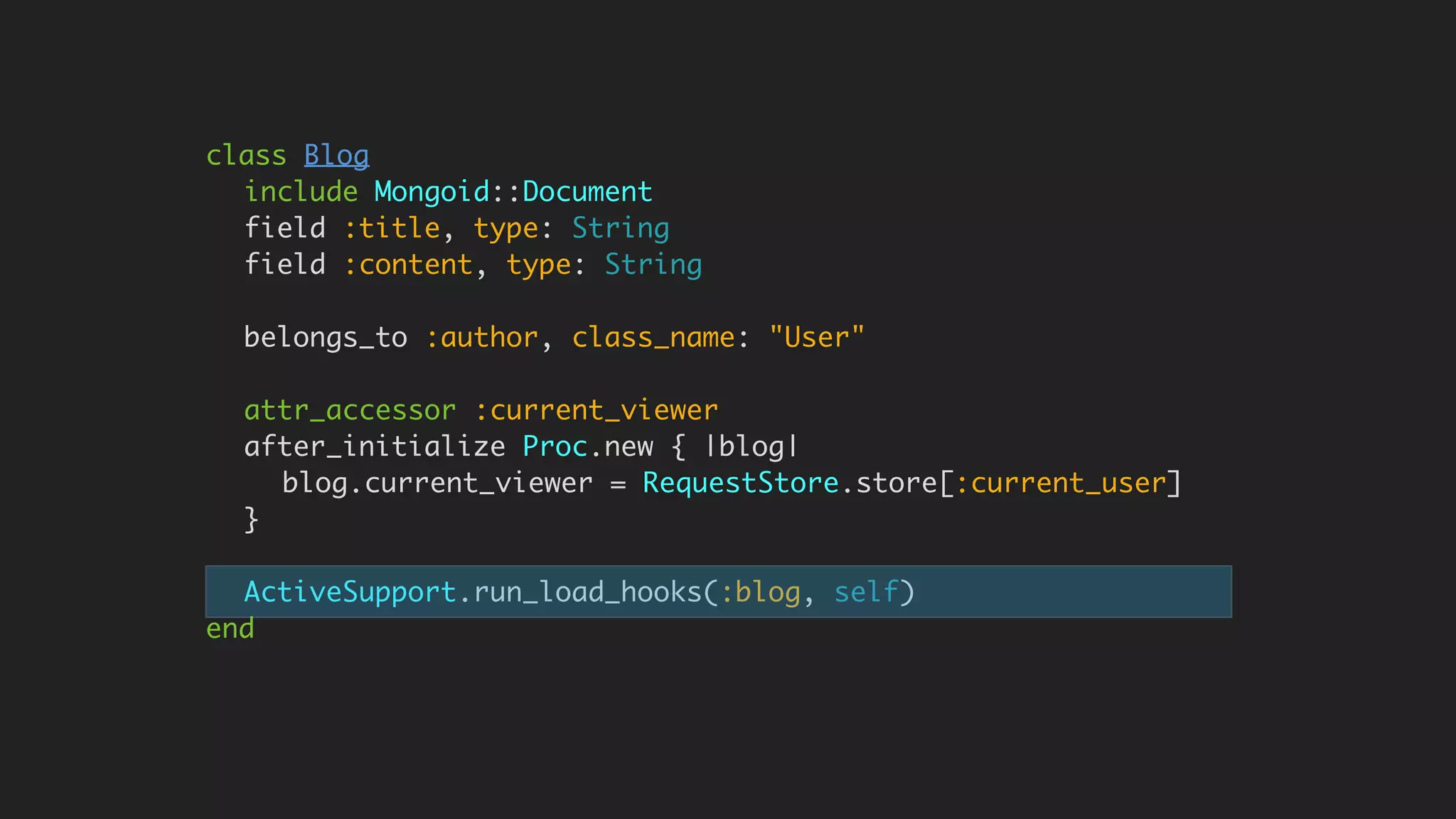This screenshot has height=819, width=1456.
Task: Click 'run_load_hooks' method call
Action: [x=588, y=592]
